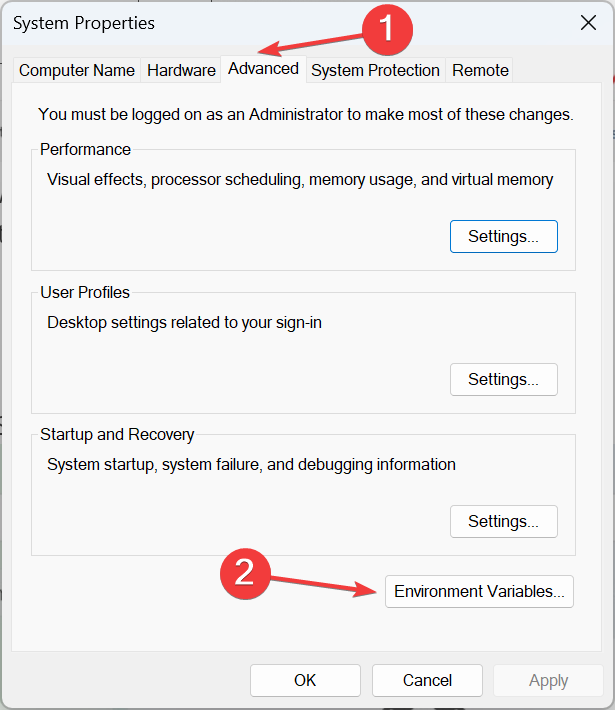Dismiss dialog with Cancel button

point(428,681)
